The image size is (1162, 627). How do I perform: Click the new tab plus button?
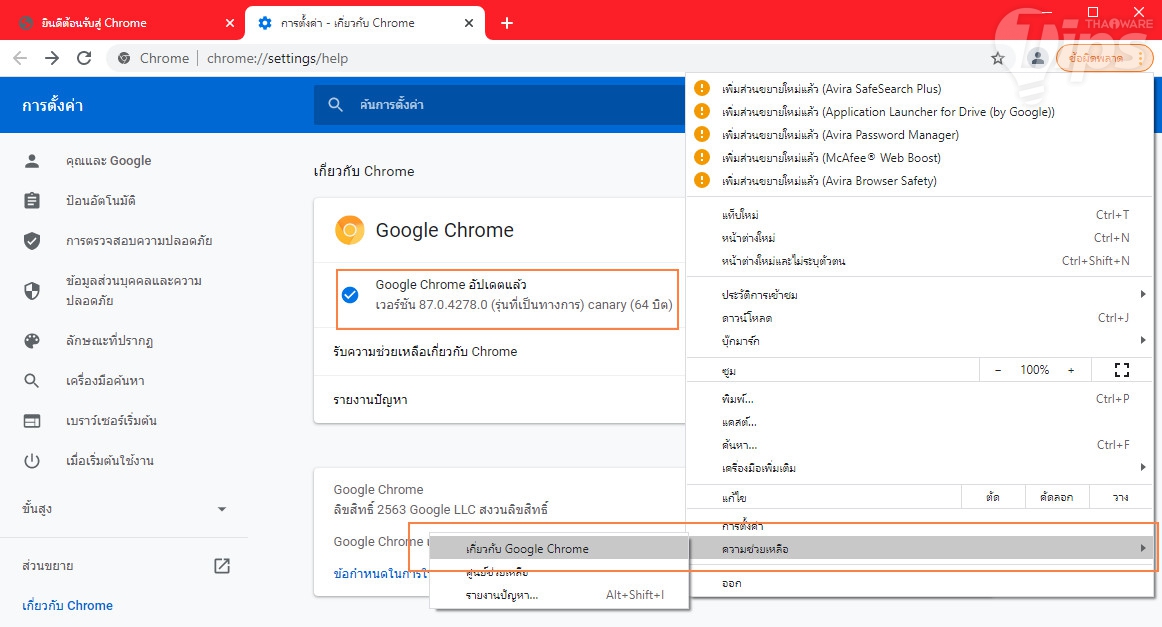pos(507,22)
